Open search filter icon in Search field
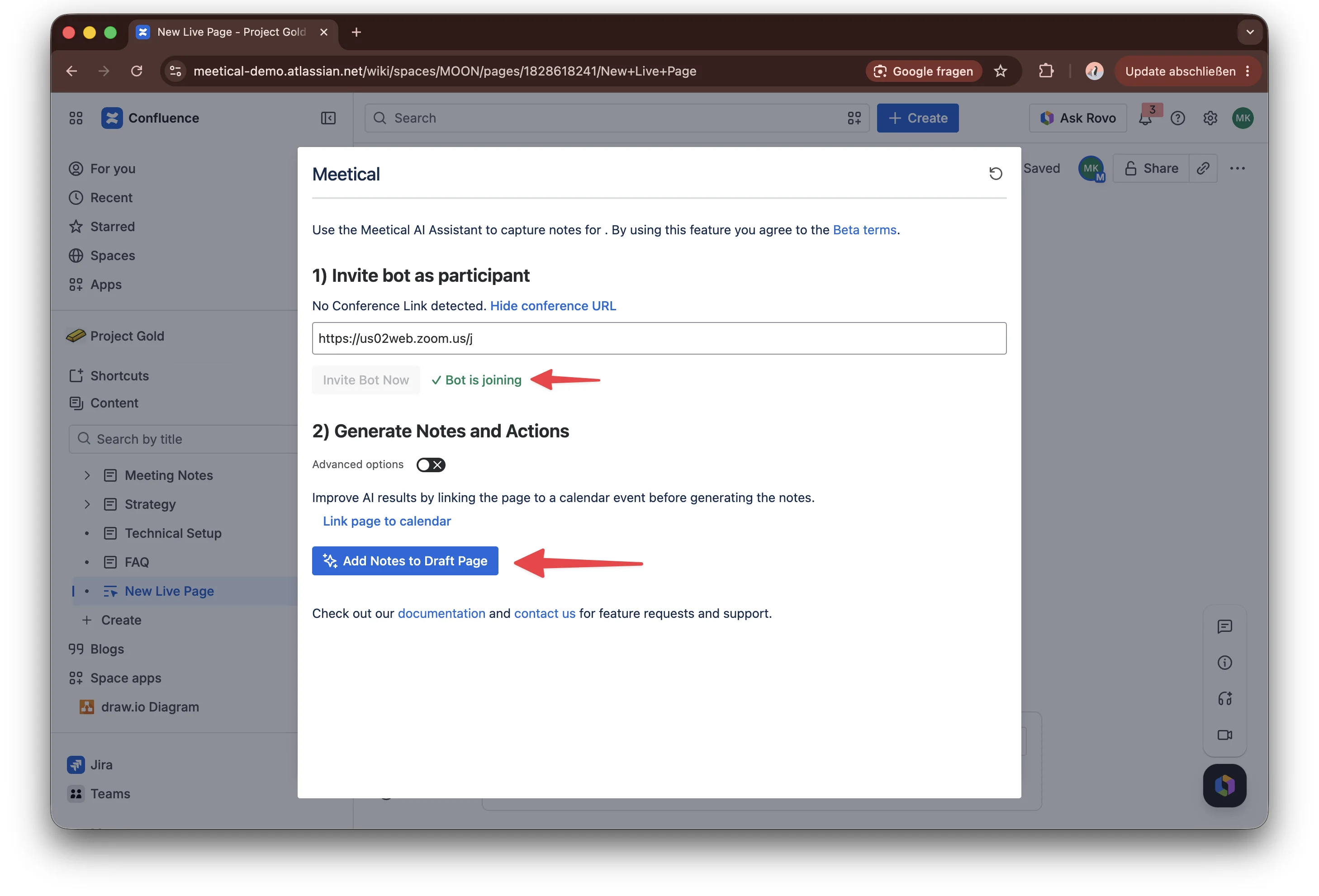Screen dimensions: 1319x896 tap(854, 118)
